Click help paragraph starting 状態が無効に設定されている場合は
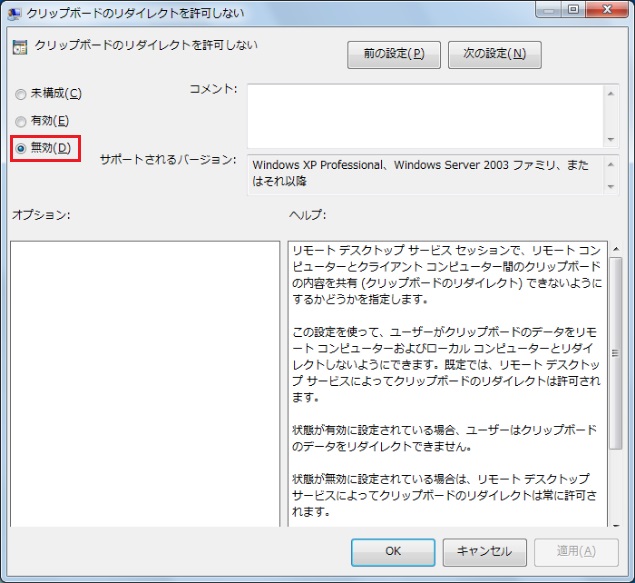This screenshot has width=635, height=583. coord(444,495)
